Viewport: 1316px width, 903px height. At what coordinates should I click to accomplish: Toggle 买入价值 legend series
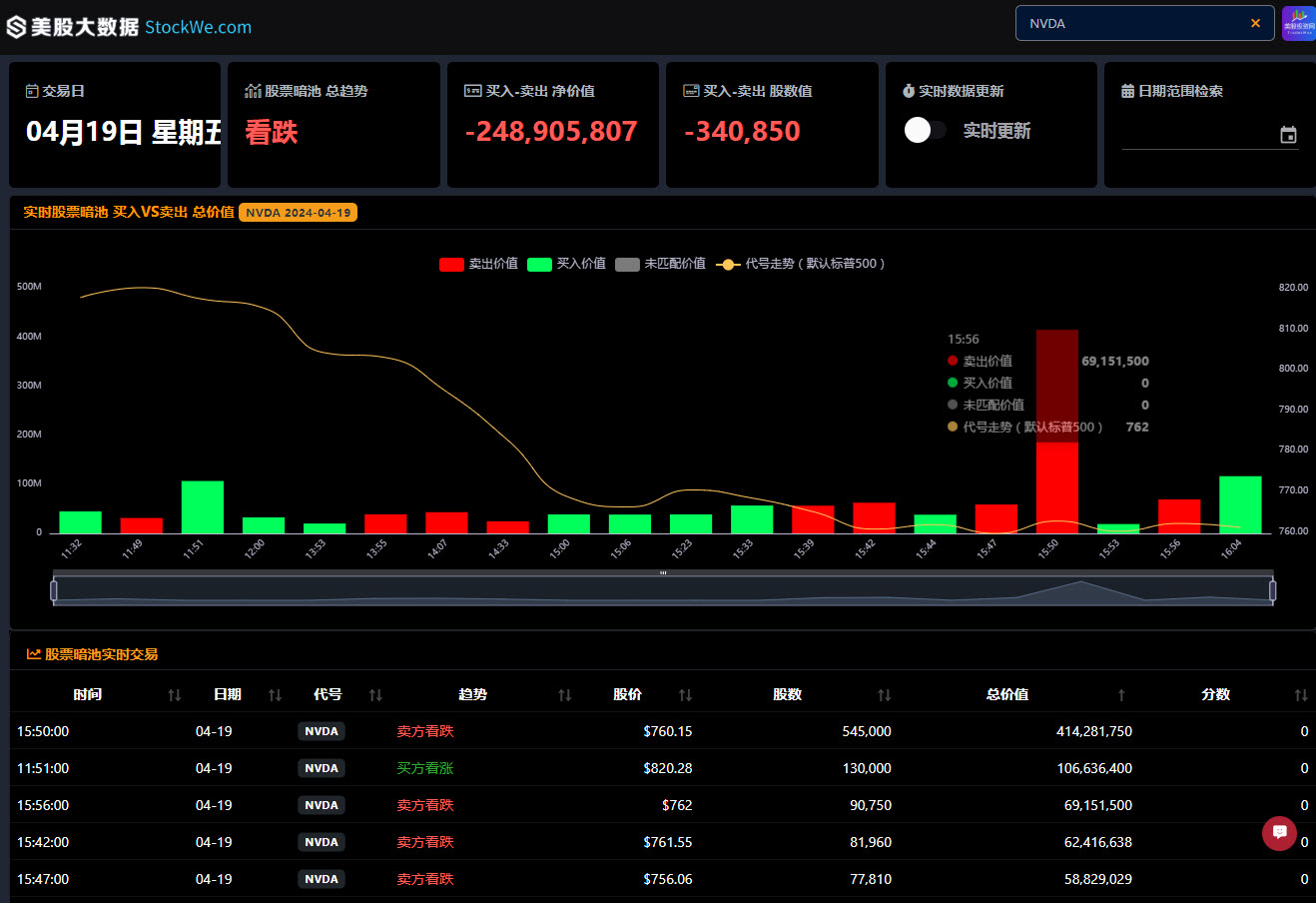coord(566,264)
